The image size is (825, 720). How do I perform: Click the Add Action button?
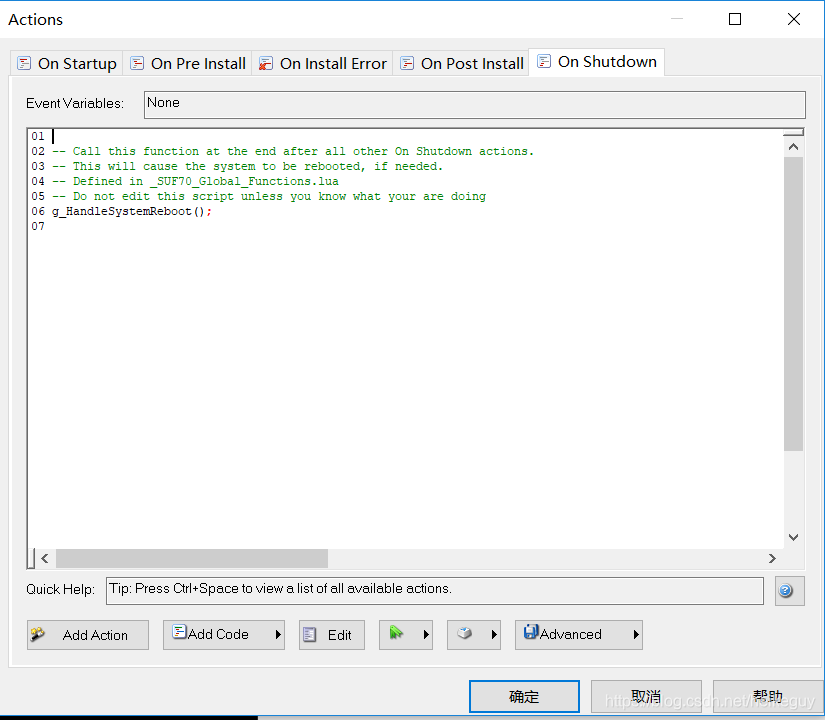[88, 635]
